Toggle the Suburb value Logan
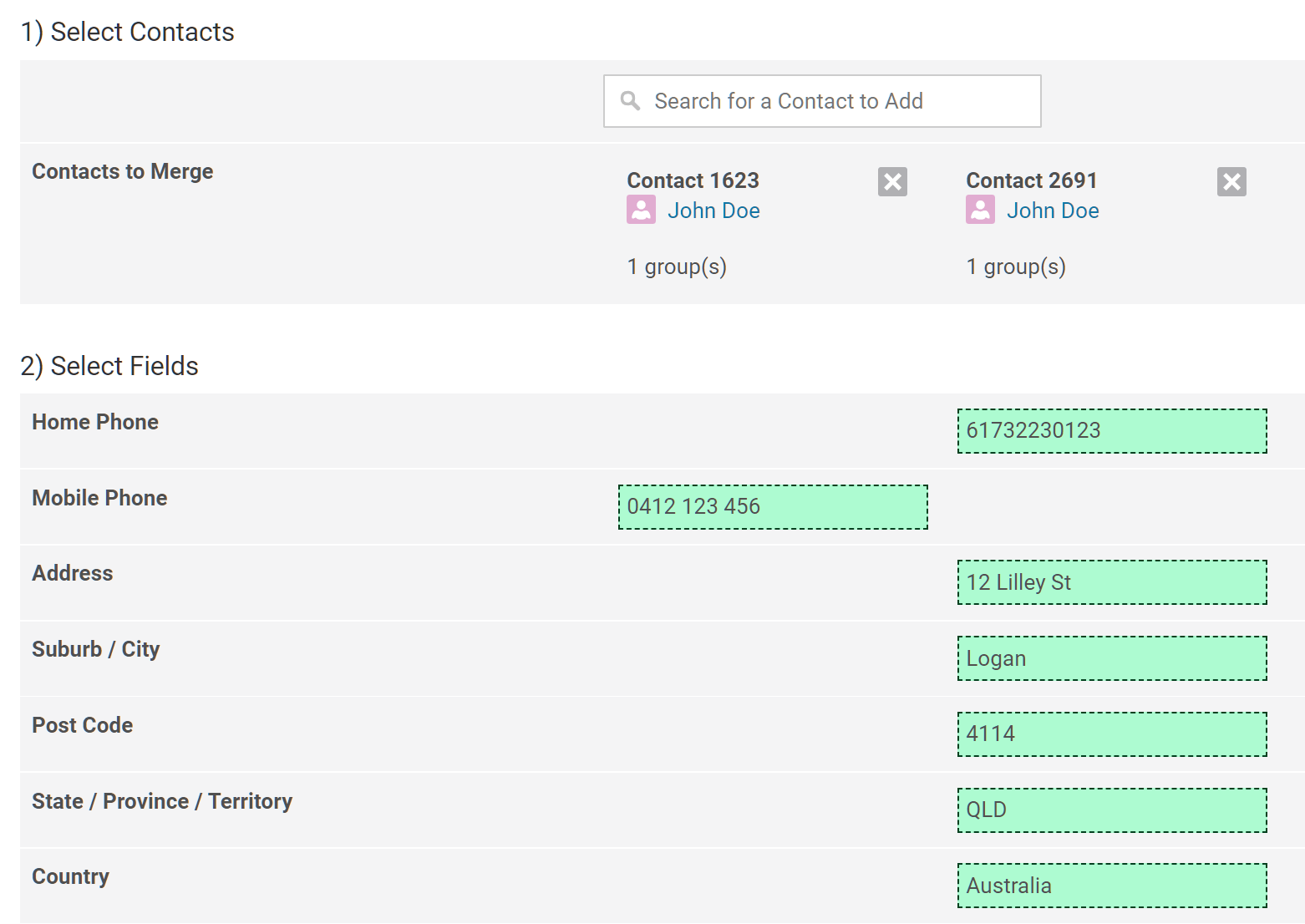Image resolution: width=1305 pixels, height=924 pixels. tap(1111, 658)
